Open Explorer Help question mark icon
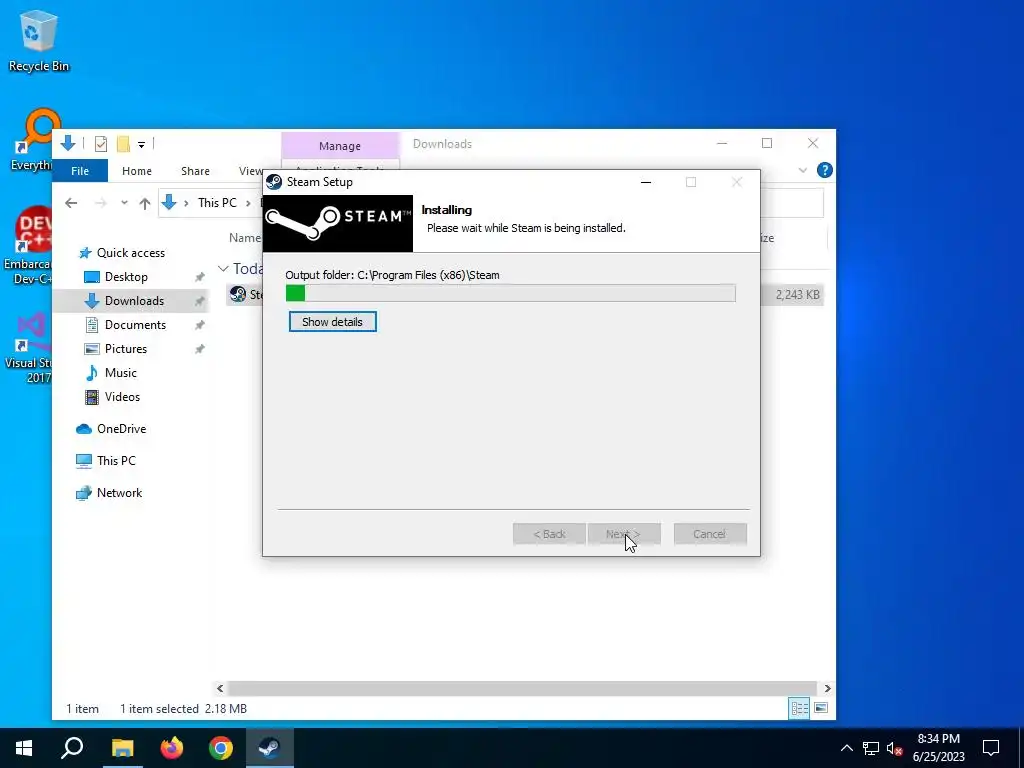The width and height of the screenshot is (1024, 768). pyautogui.click(x=825, y=170)
